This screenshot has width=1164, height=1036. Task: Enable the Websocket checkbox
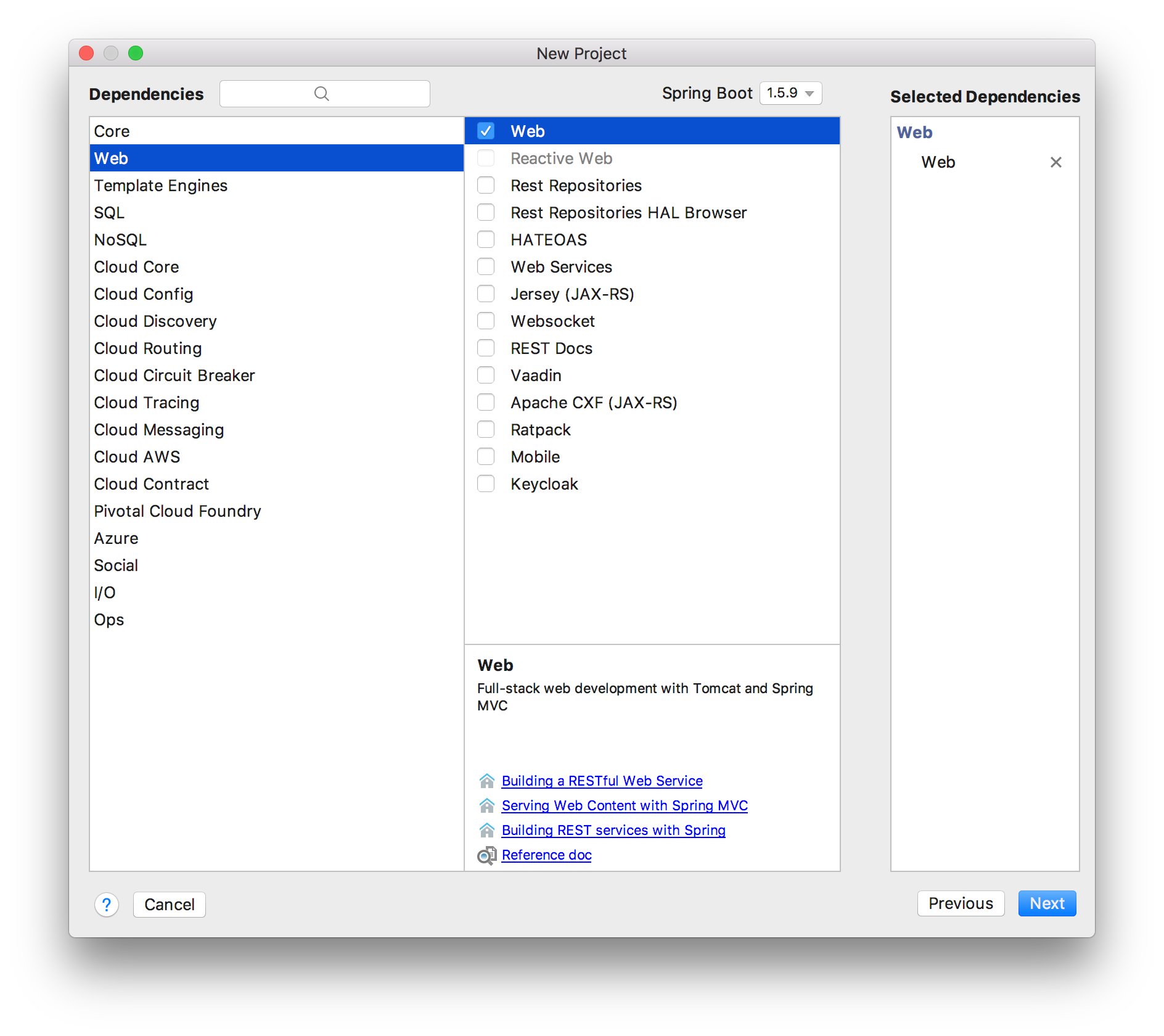tap(486, 321)
